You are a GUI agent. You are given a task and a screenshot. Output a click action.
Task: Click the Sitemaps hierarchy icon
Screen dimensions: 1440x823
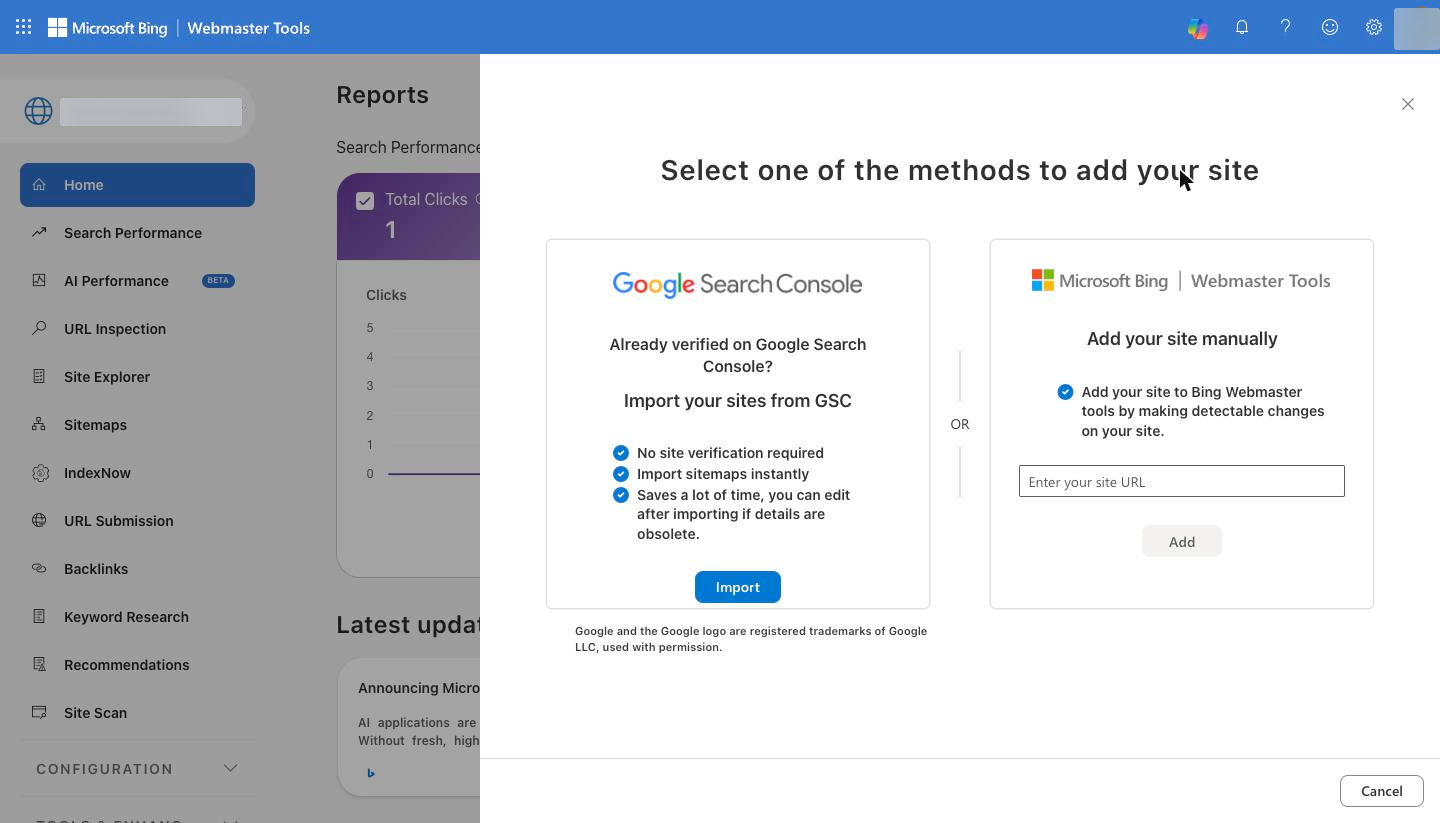click(x=39, y=424)
